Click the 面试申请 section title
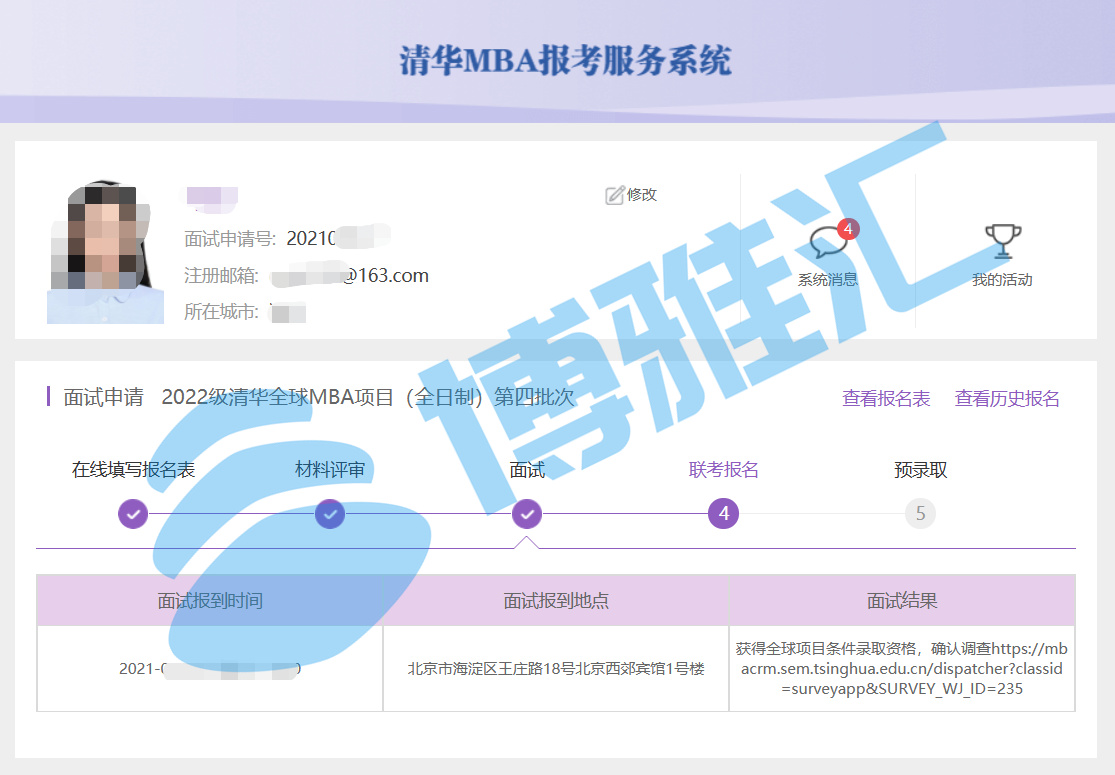The image size is (1115, 775). (104, 397)
